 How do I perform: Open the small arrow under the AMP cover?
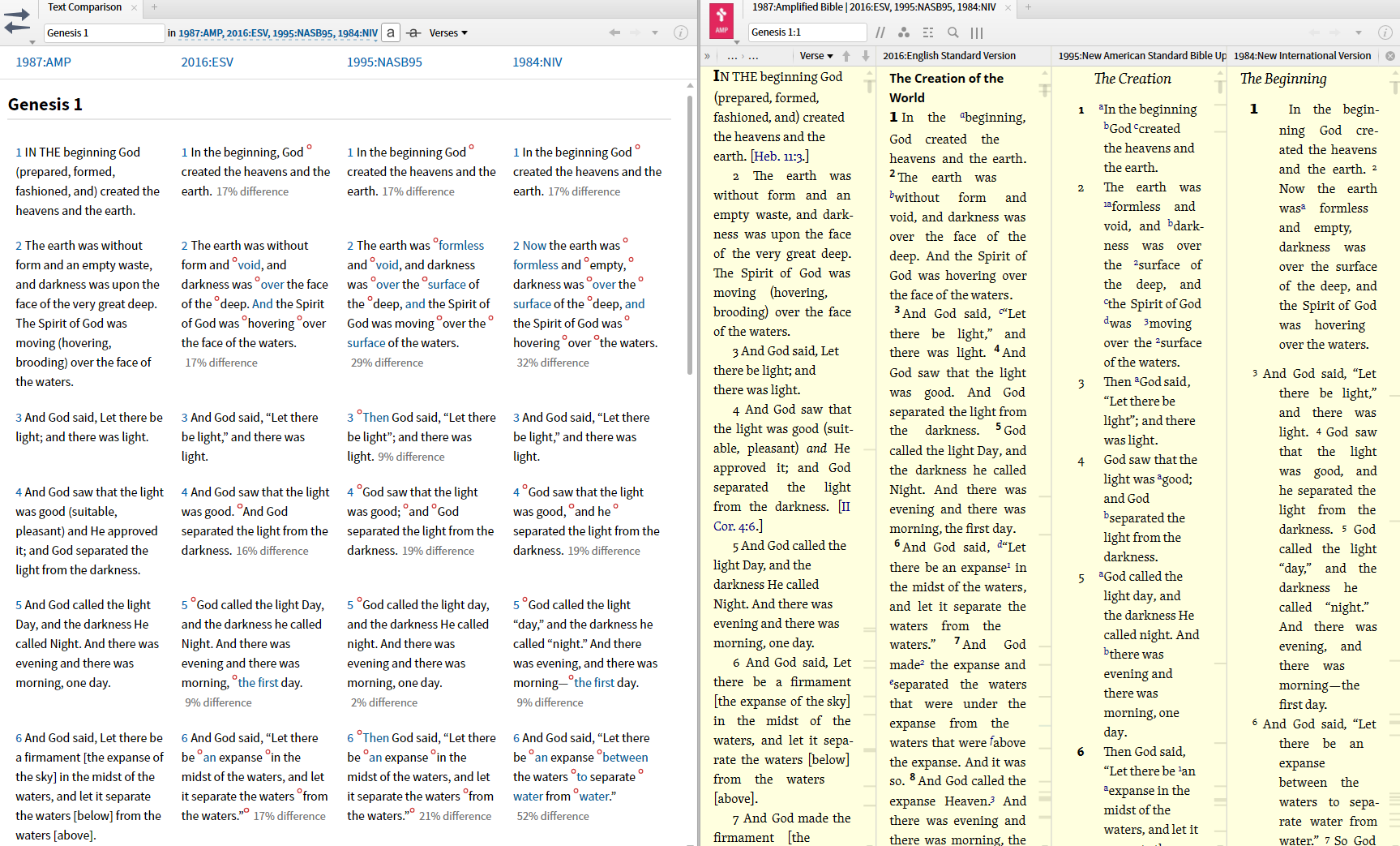736,41
